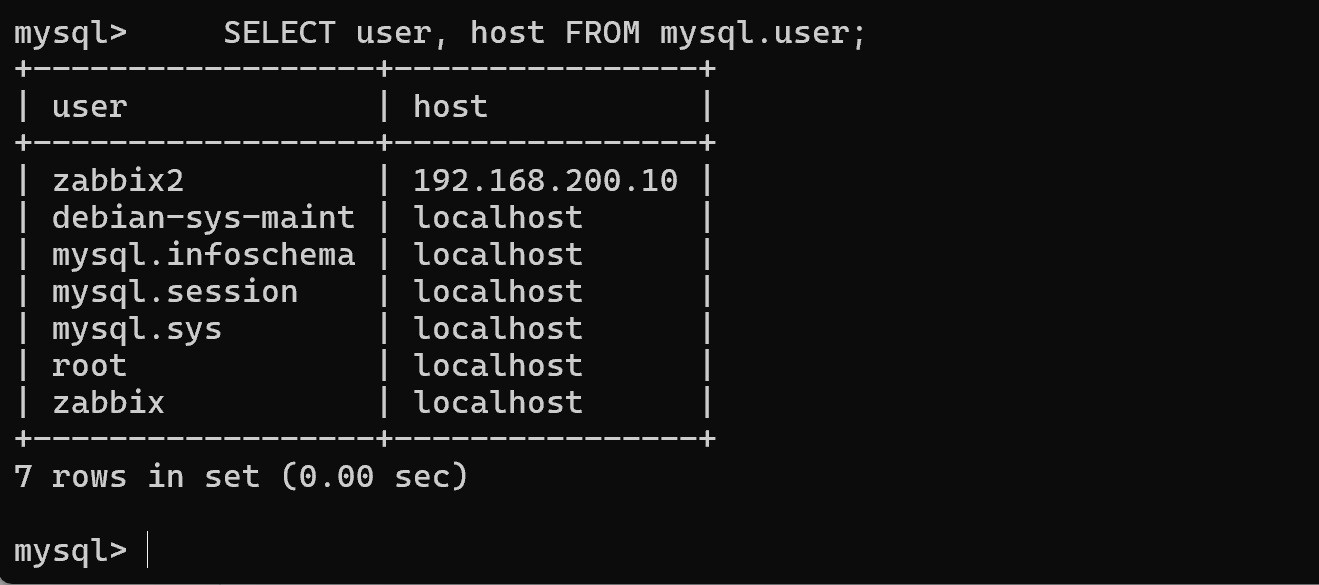The image size is (1319, 585).
Task: Click localhost in the mysql.session row
Action: 498,291
